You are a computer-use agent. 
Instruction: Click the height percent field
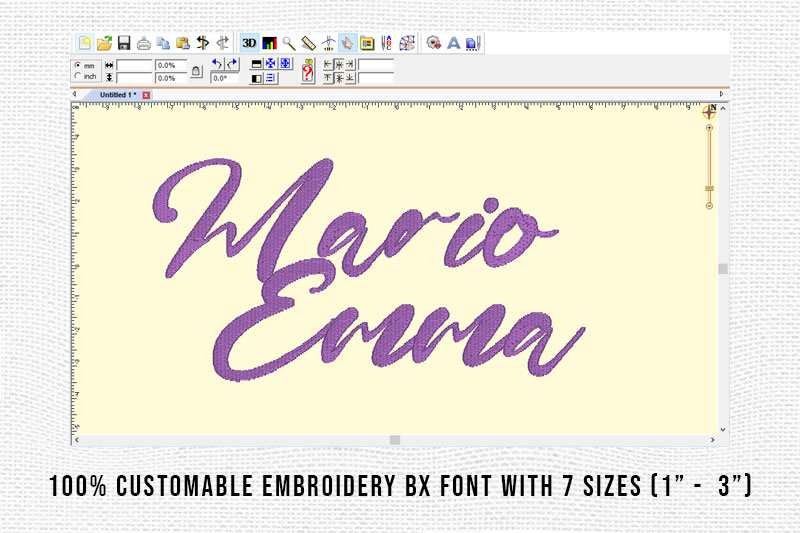[x=171, y=78]
